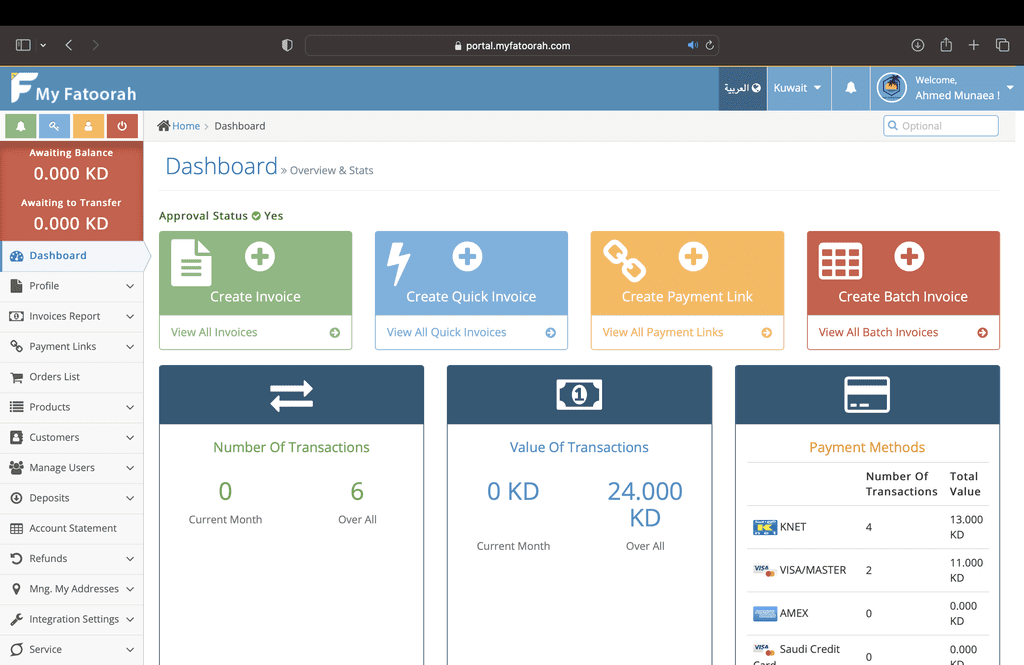Image resolution: width=1024 pixels, height=665 pixels.
Task: Click the VISA/MASTER payment method row label
Action: click(812, 570)
